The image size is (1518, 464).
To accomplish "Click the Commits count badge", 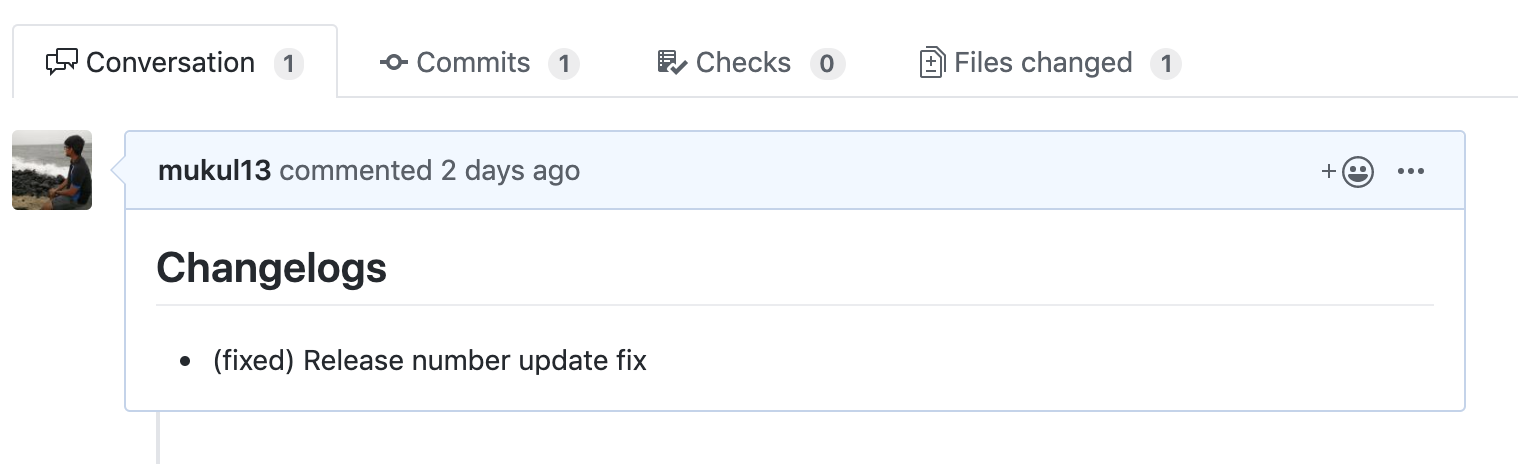I will pyautogui.click(x=563, y=65).
